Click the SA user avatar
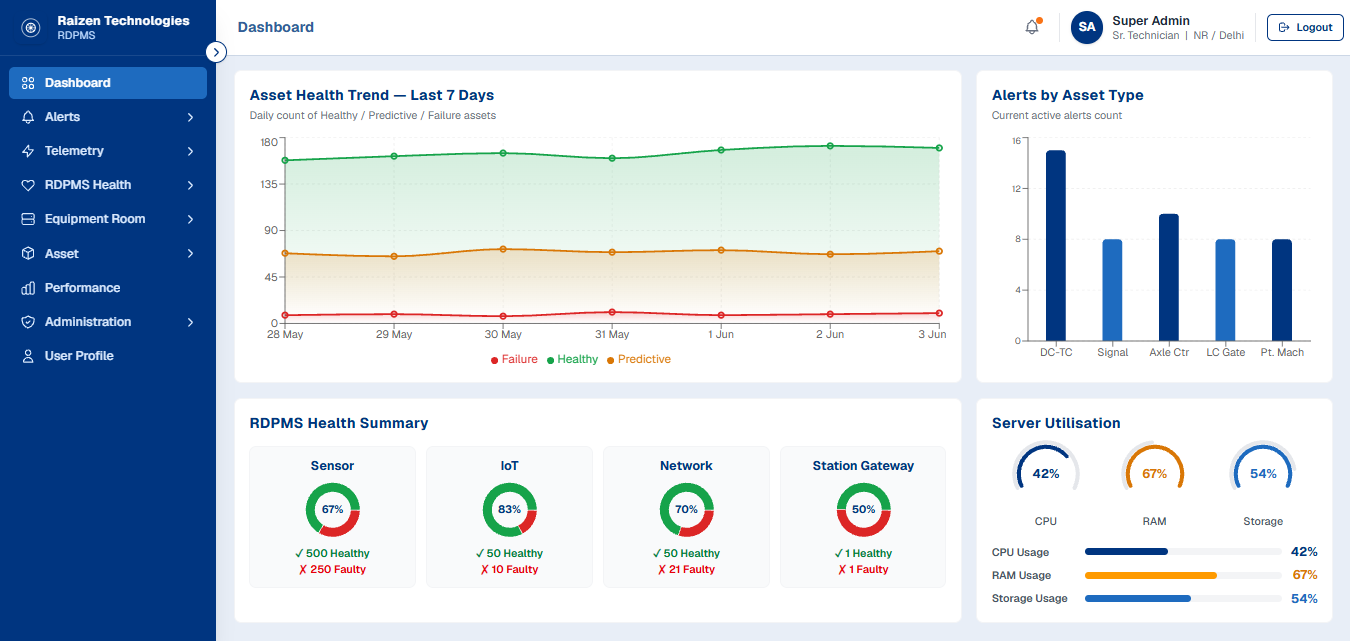This screenshot has width=1350, height=641. (x=1086, y=28)
